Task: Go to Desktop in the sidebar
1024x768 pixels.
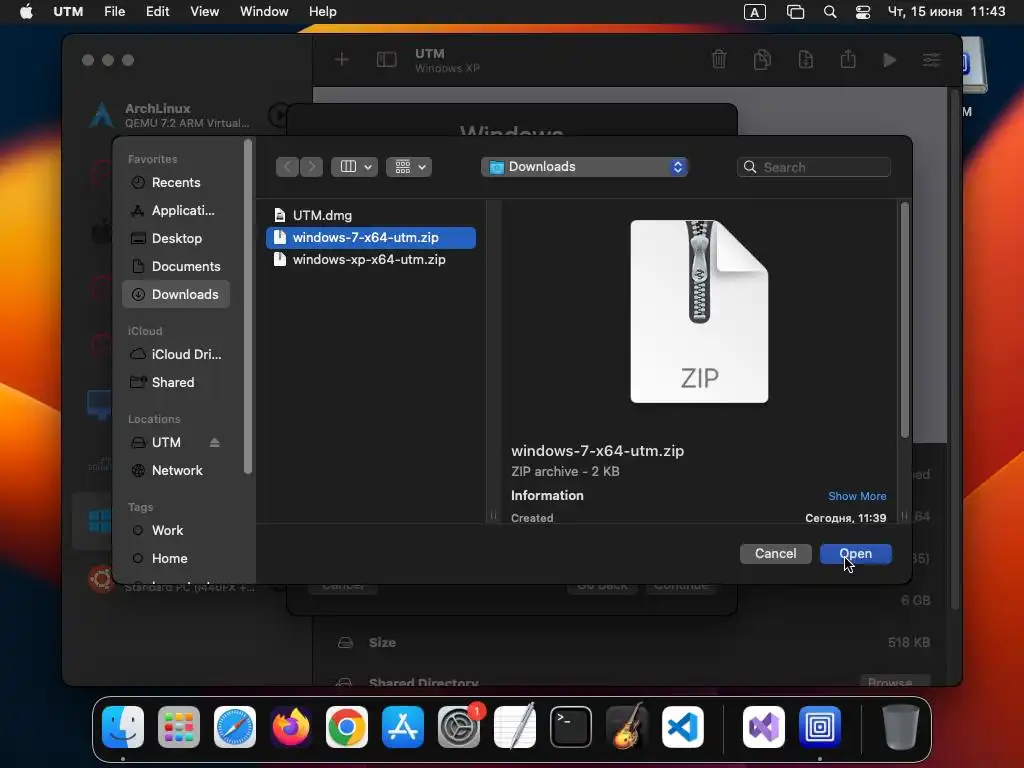Action: [176, 239]
